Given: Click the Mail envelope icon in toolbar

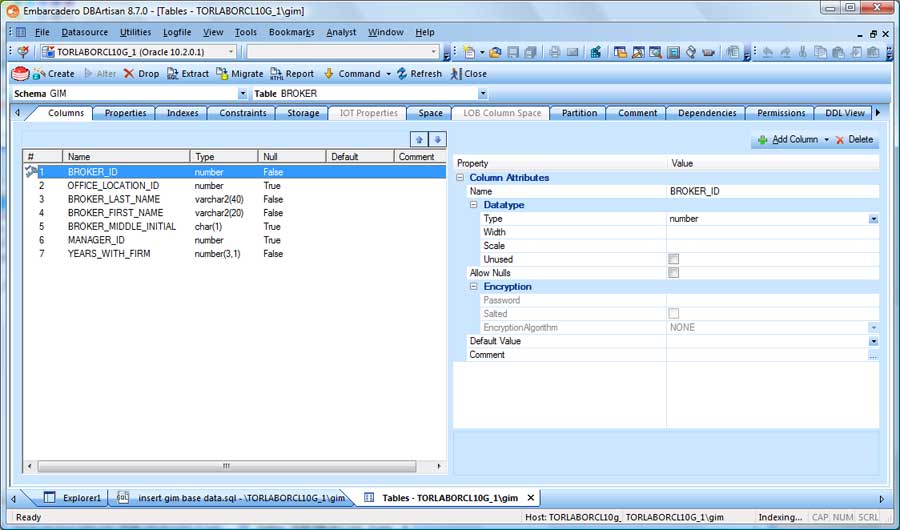Looking at the screenshot, I should point(572,52).
